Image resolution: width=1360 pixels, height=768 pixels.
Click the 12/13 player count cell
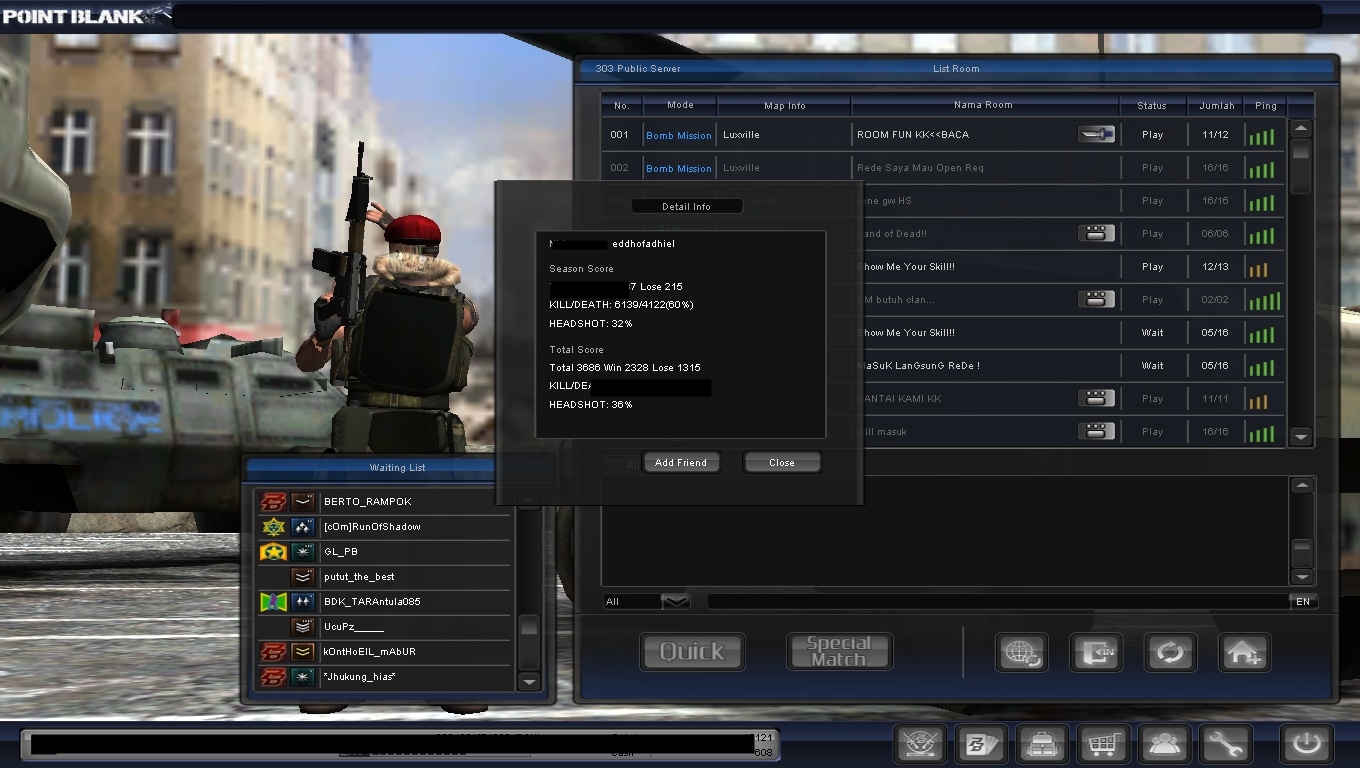pyautogui.click(x=1215, y=266)
